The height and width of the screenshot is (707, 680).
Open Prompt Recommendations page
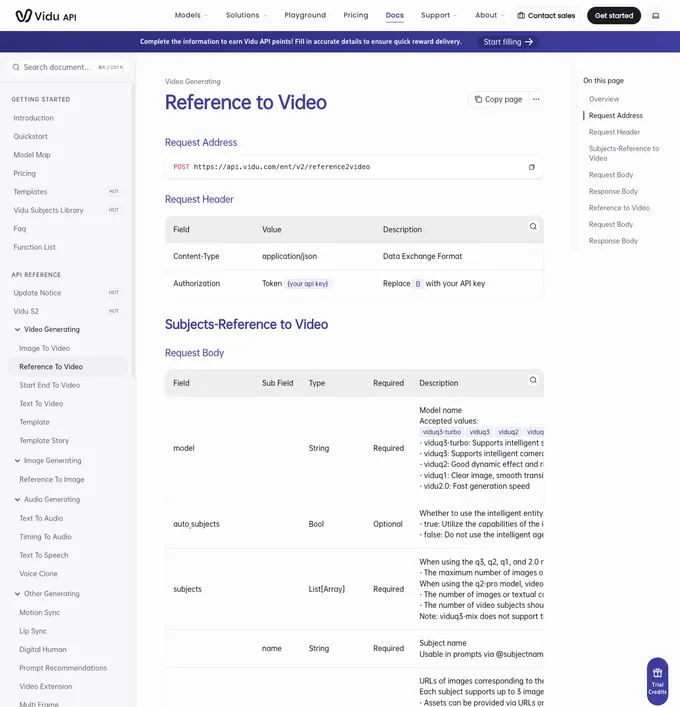[63, 668]
